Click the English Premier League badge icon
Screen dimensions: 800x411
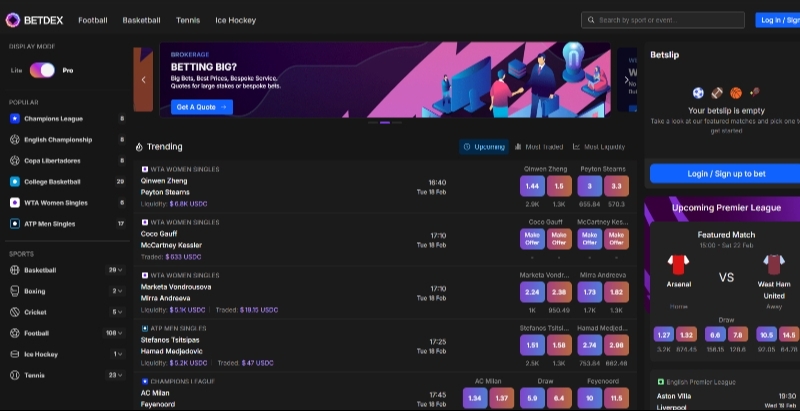pos(661,382)
